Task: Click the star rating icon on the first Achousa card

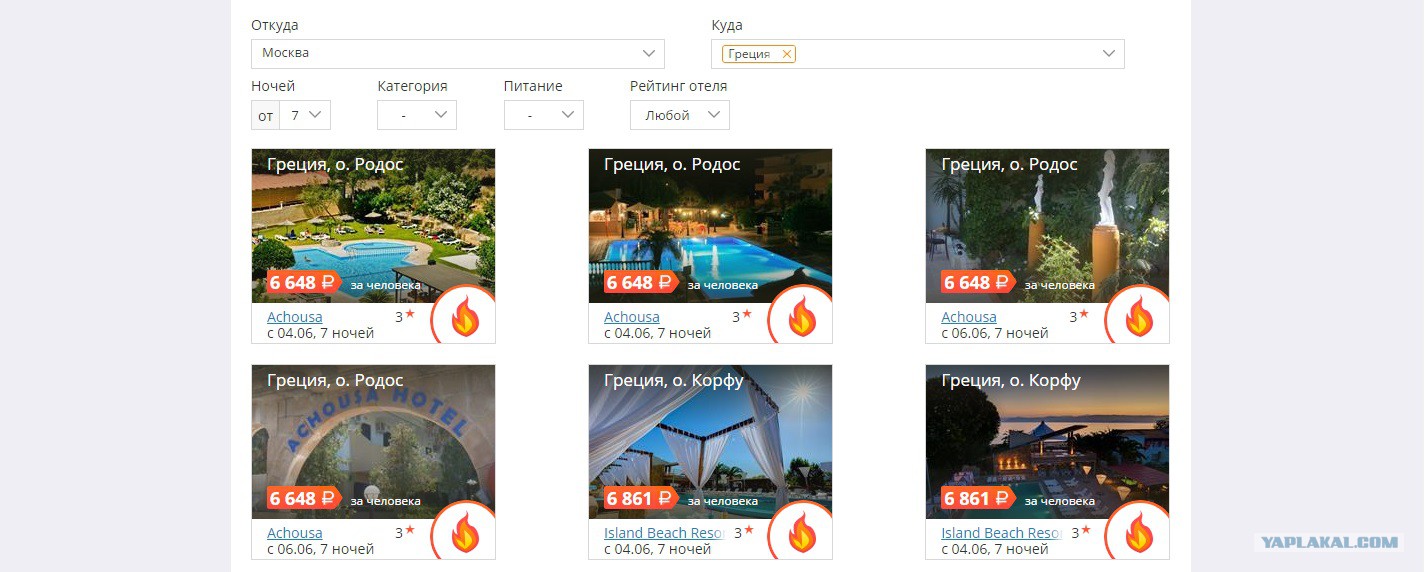Action: tap(410, 314)
